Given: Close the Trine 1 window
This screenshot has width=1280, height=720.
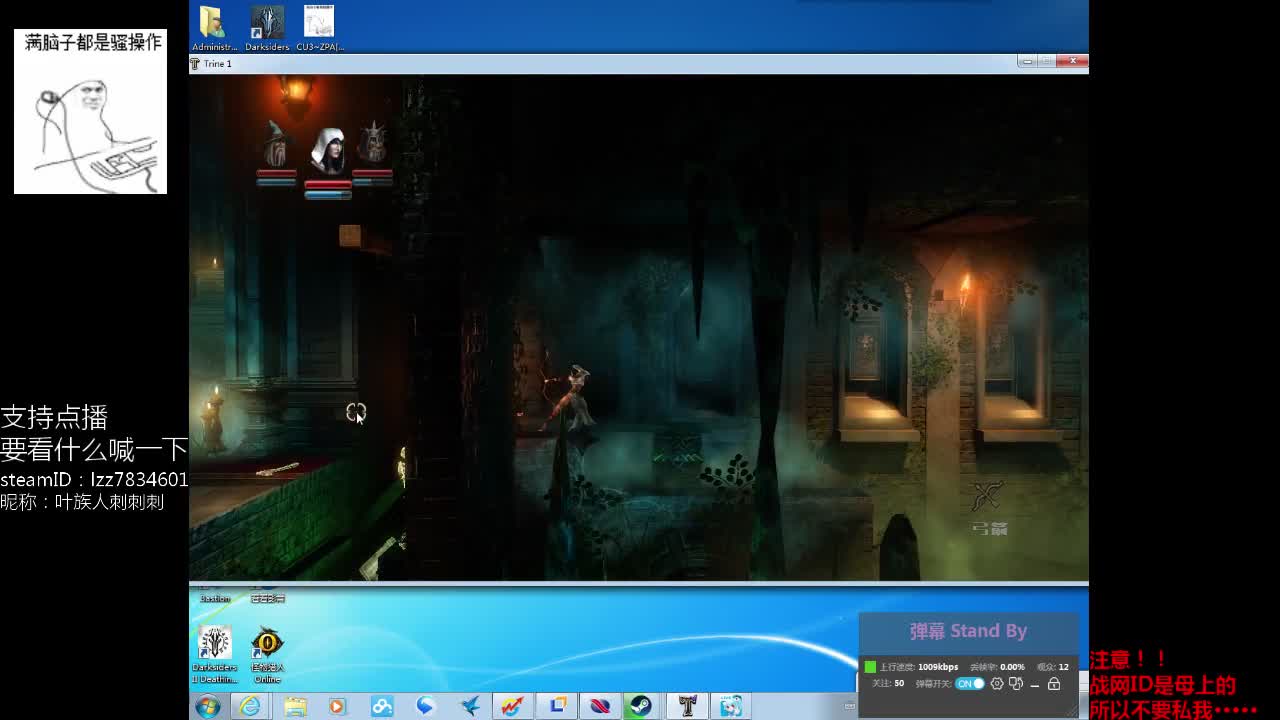Looking at the screenshot, I should pos(1073,62).
